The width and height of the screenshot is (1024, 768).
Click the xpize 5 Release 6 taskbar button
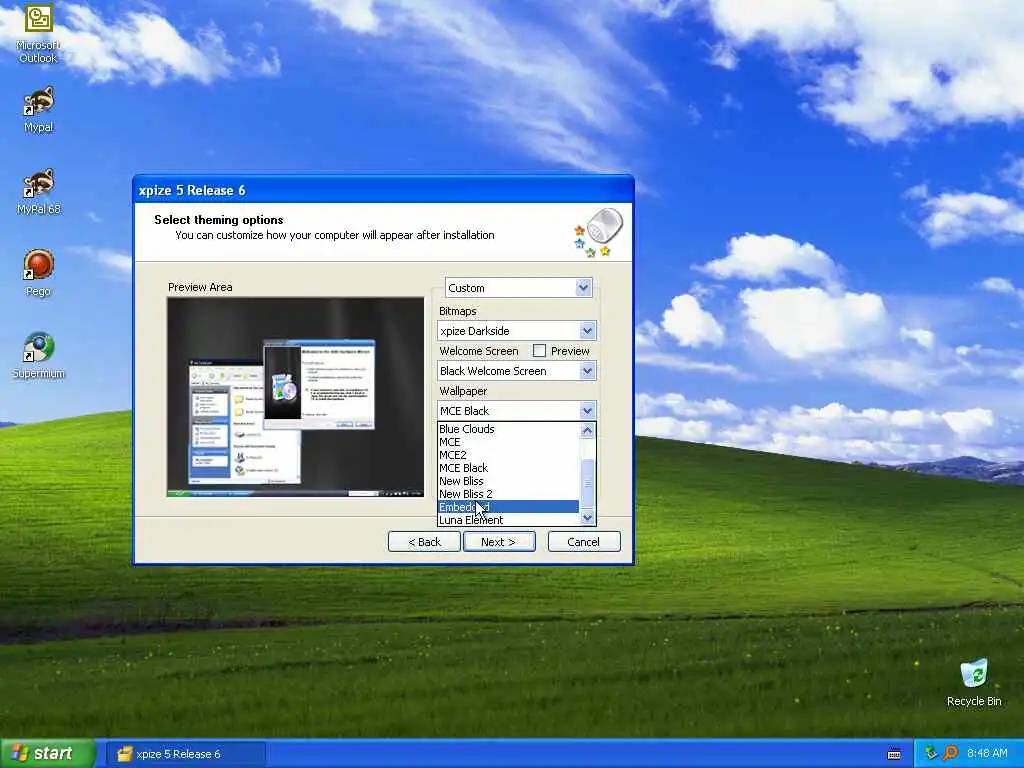click(185, 754)
